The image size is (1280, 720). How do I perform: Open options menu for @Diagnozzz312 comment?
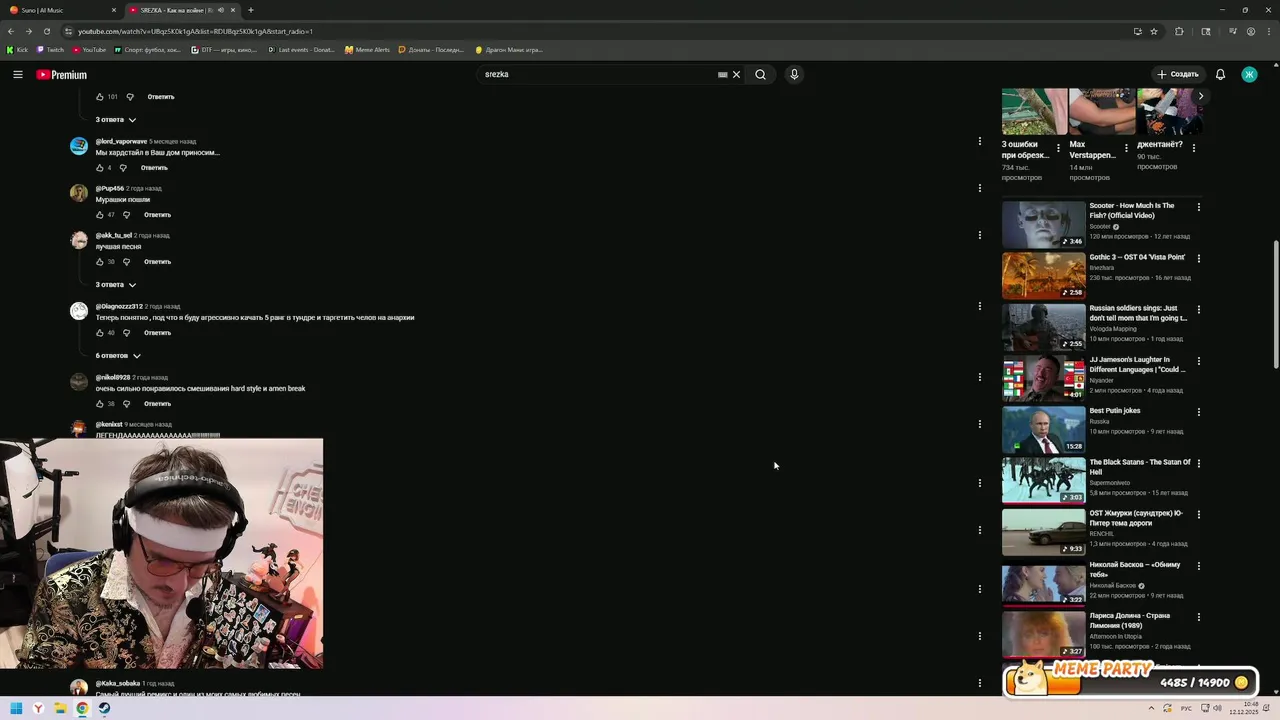coord(980,306)
